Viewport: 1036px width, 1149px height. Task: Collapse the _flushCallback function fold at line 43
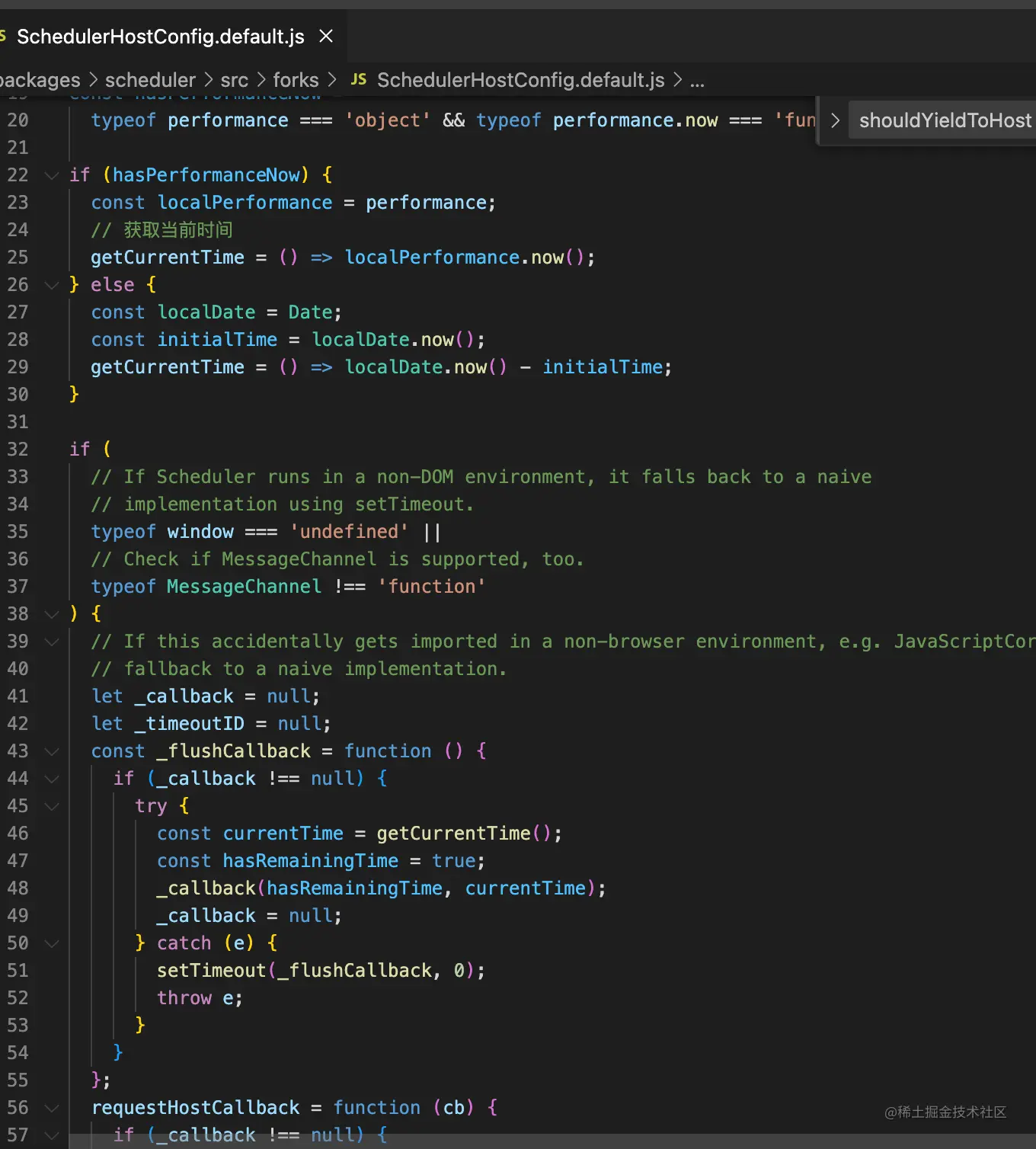[52, 751]
